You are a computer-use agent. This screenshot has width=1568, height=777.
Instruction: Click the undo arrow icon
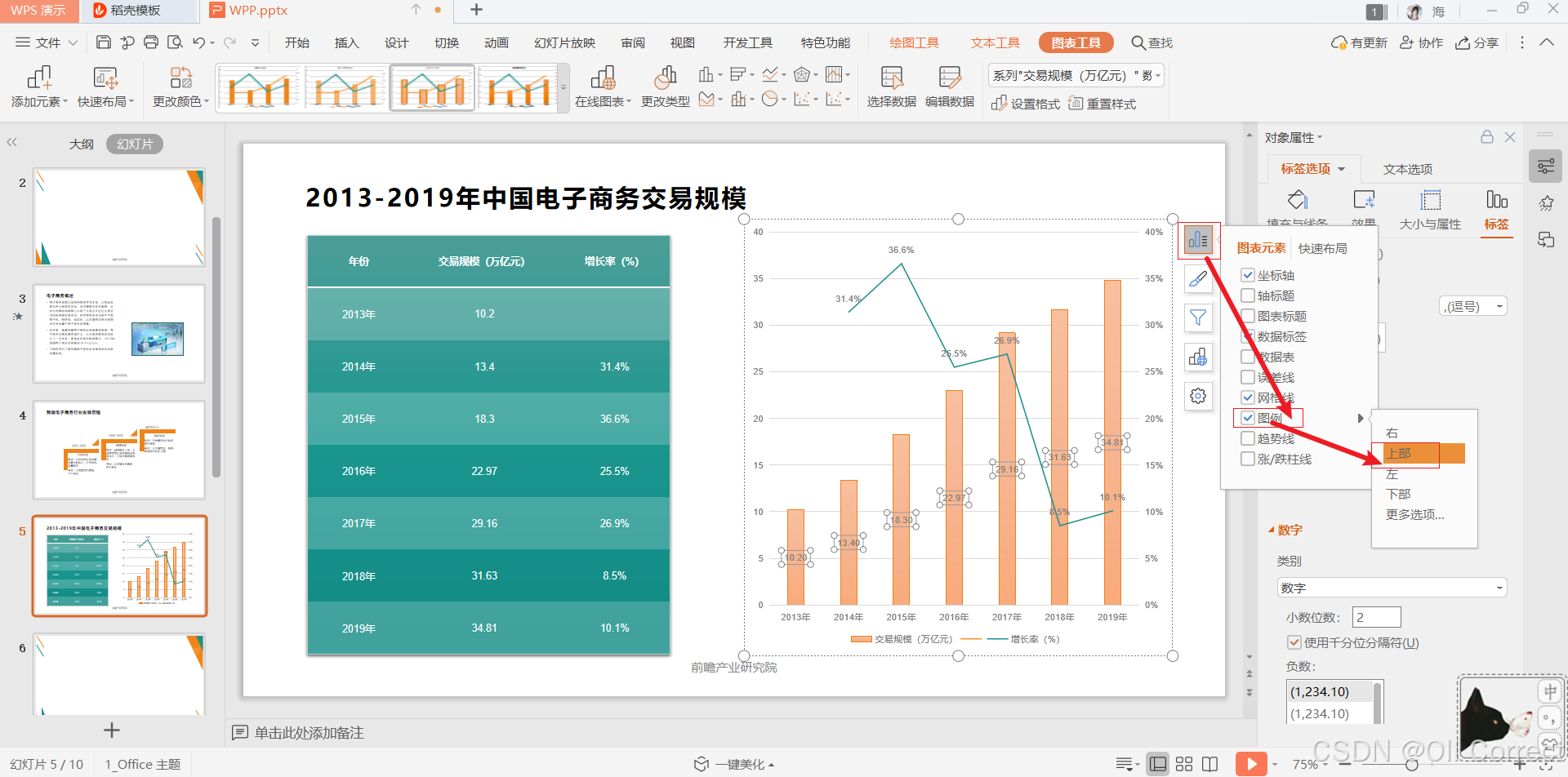[x=198, y=42]
